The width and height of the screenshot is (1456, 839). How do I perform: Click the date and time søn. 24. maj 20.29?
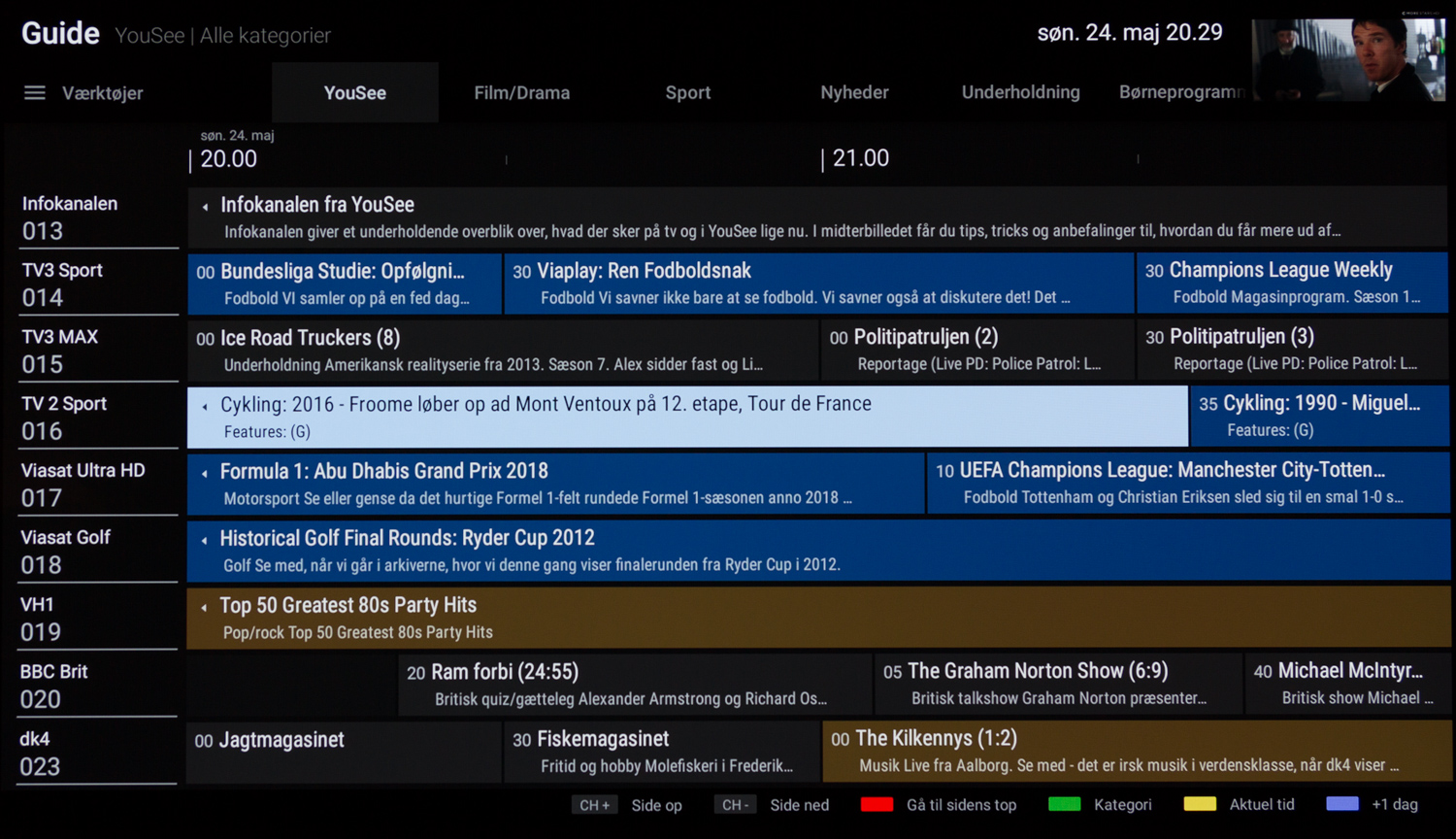1130,33
